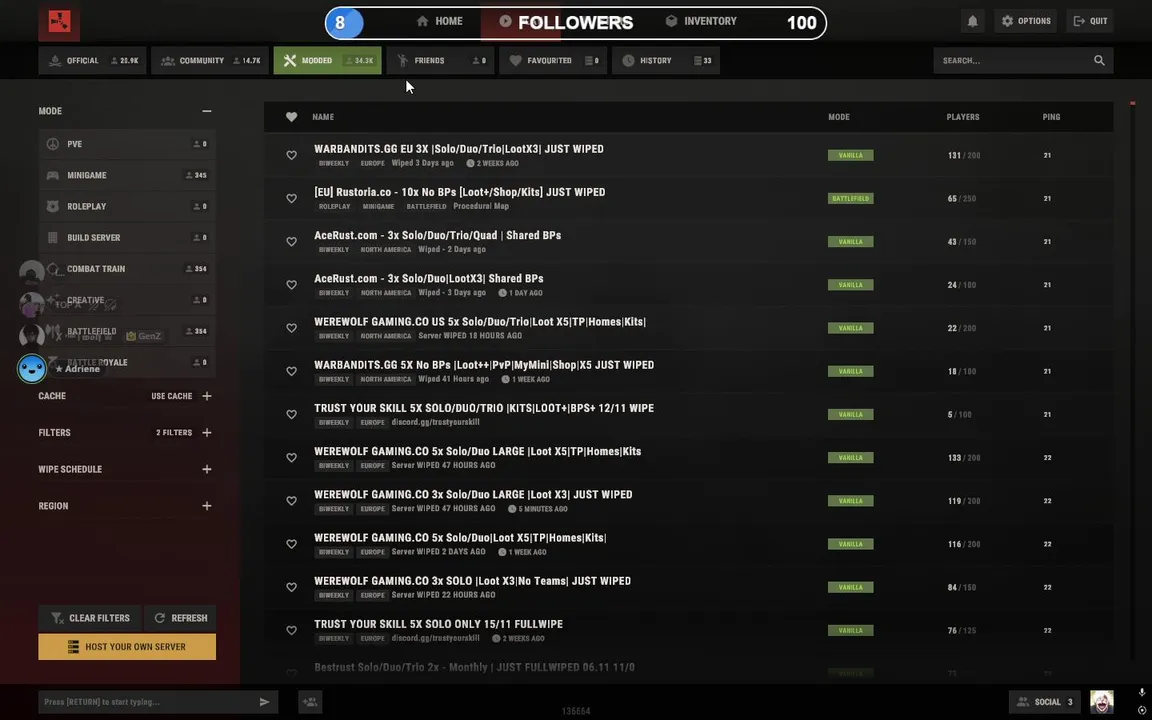
Task: Sort server list by Name
Action: 323,117
